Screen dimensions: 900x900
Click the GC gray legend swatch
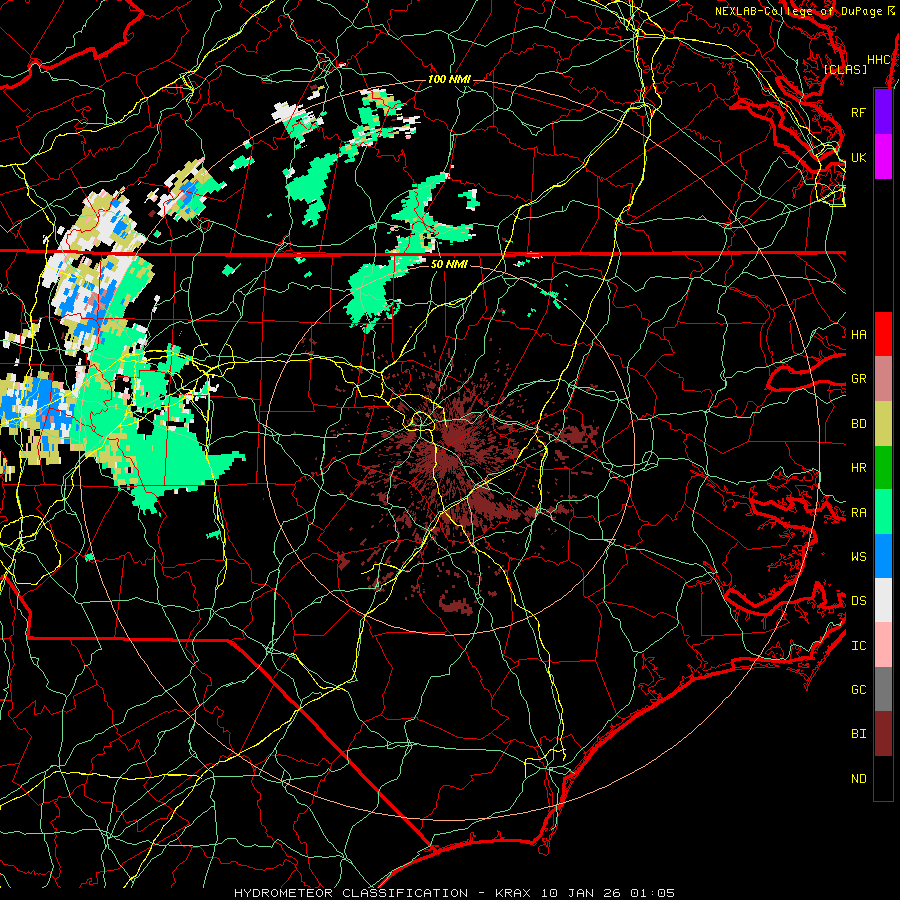point(883,689)
